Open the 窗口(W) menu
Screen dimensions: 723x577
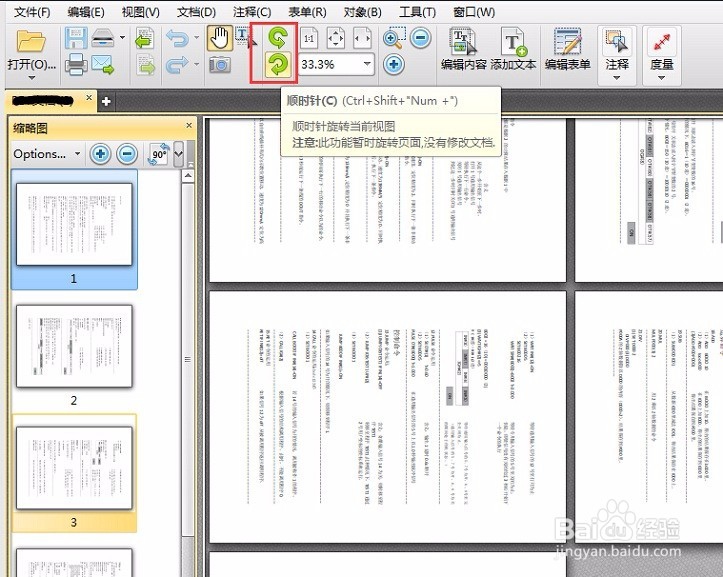point(474,12)
